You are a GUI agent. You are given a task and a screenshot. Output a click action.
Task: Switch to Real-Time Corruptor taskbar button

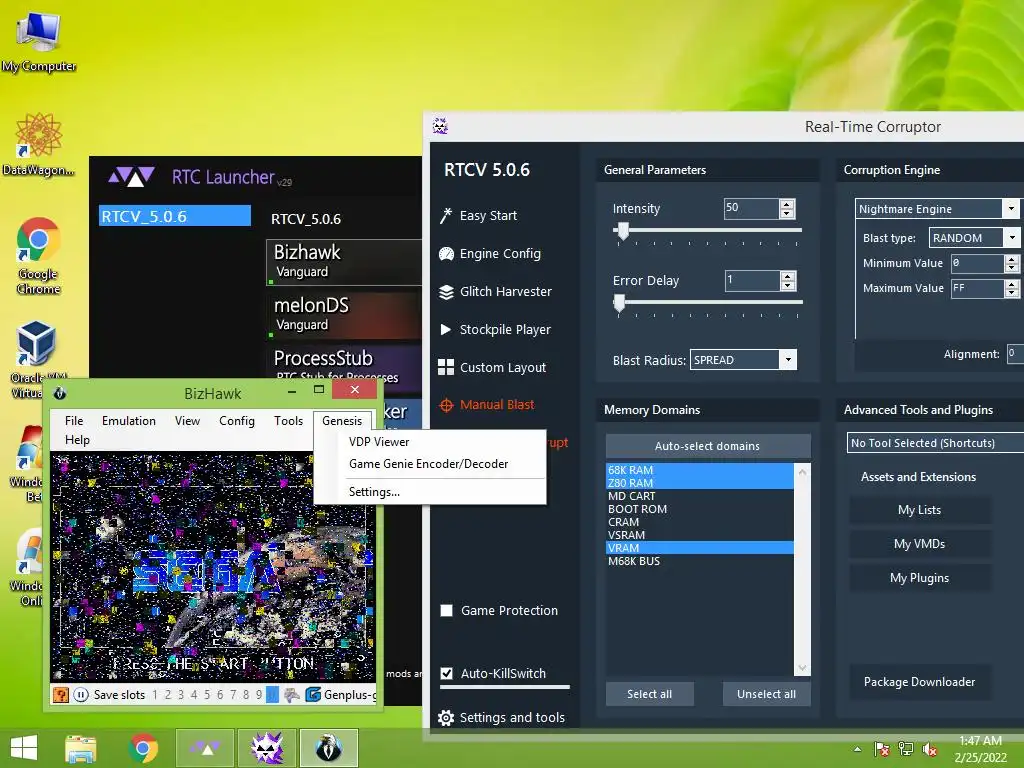tap(267, 748)
